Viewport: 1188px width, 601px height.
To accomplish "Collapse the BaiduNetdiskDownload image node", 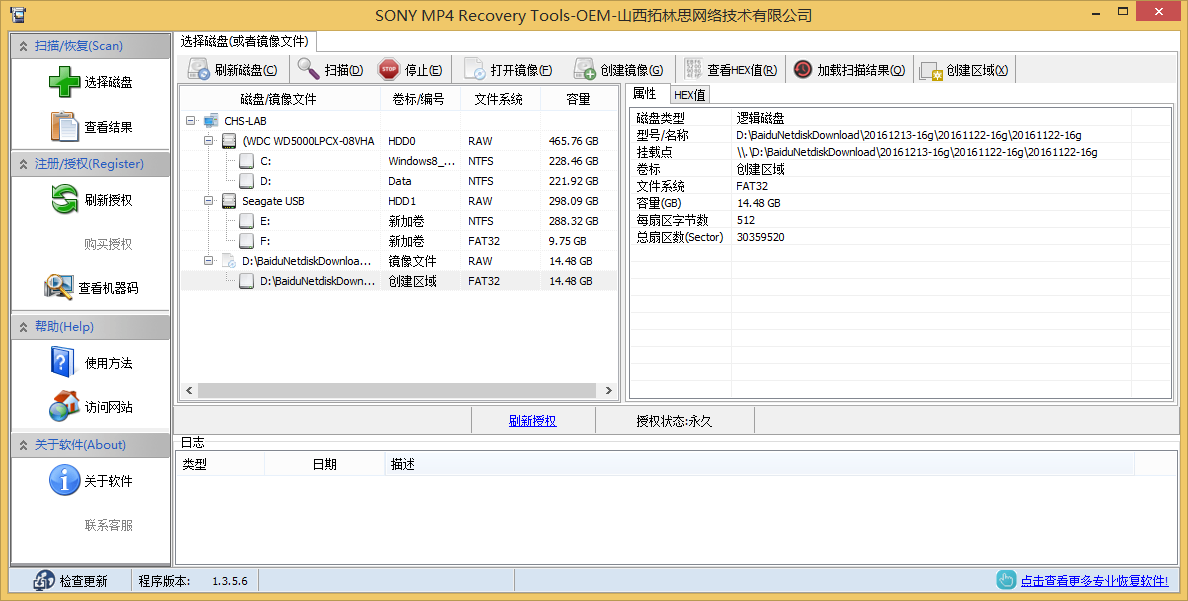I will click(x=208, y=261).
